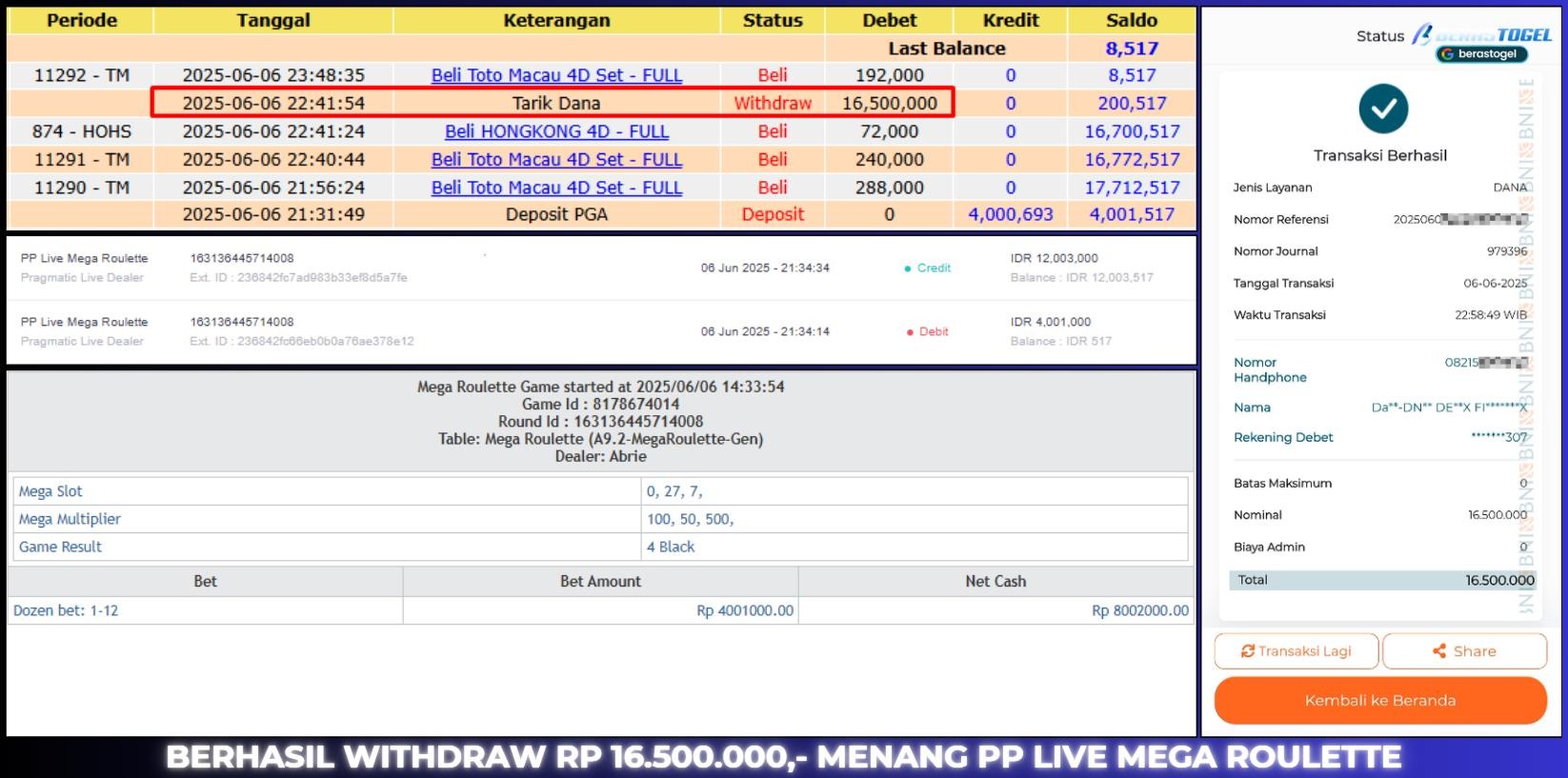The image size is (1568, 778).
Task: Click the green Credit dot indicator
Action: coord(908,269)
